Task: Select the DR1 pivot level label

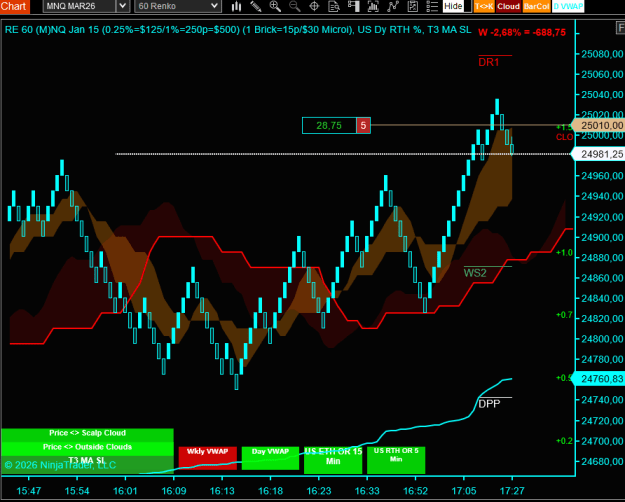Action: pyautogui.click(x=489, y=63)
